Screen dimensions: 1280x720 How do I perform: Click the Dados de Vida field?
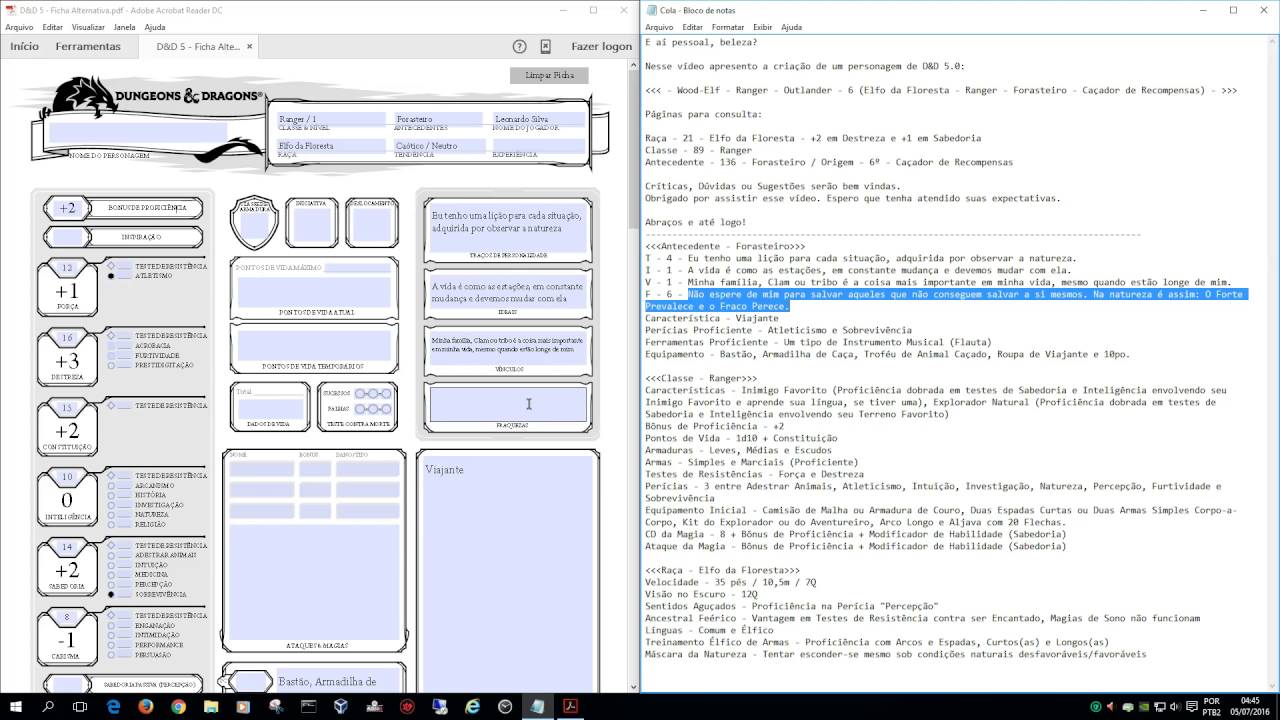click(270, 409)
